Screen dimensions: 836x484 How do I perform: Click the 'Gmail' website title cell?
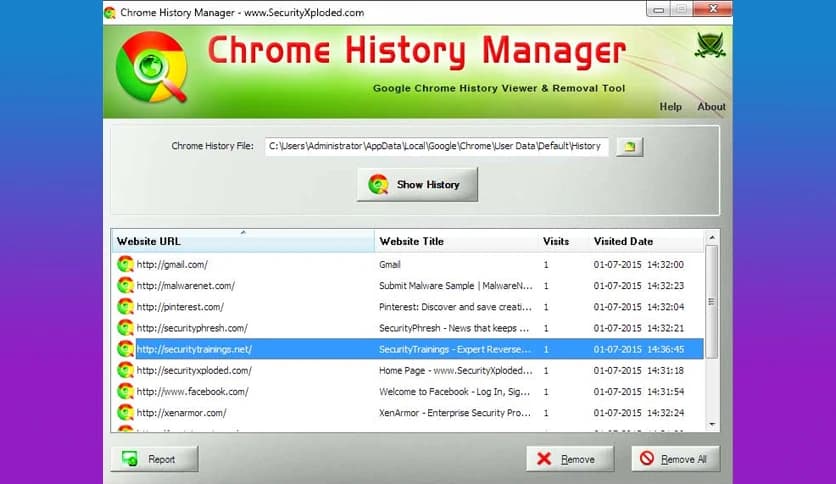(390, 264)
